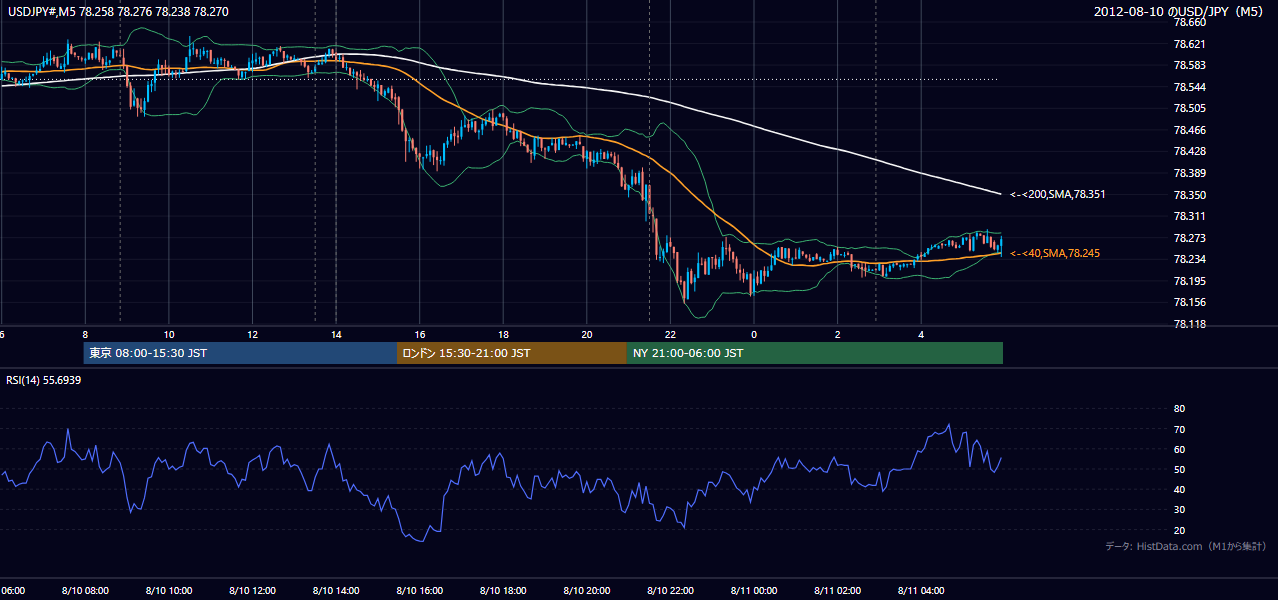The width and height of the screenshot is (1278, 600).
Task: Click the bottom time label 8/10 22:00
Action: point(670,590)
